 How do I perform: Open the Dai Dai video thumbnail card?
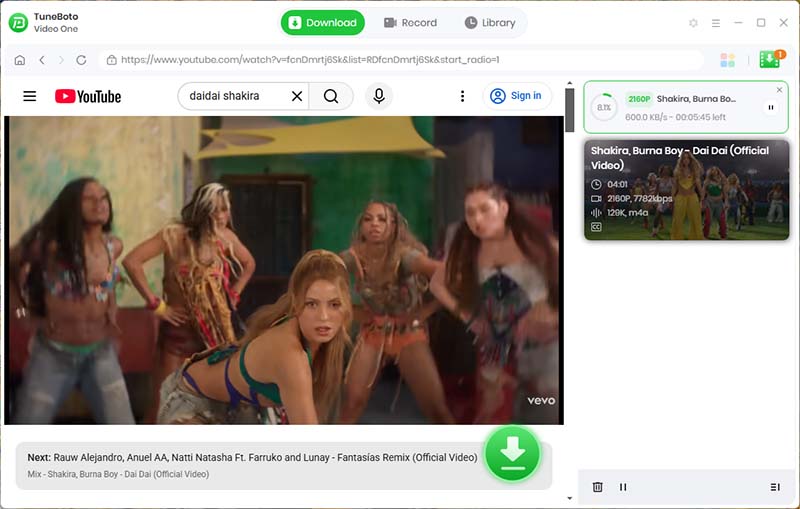tap(687, 190)
